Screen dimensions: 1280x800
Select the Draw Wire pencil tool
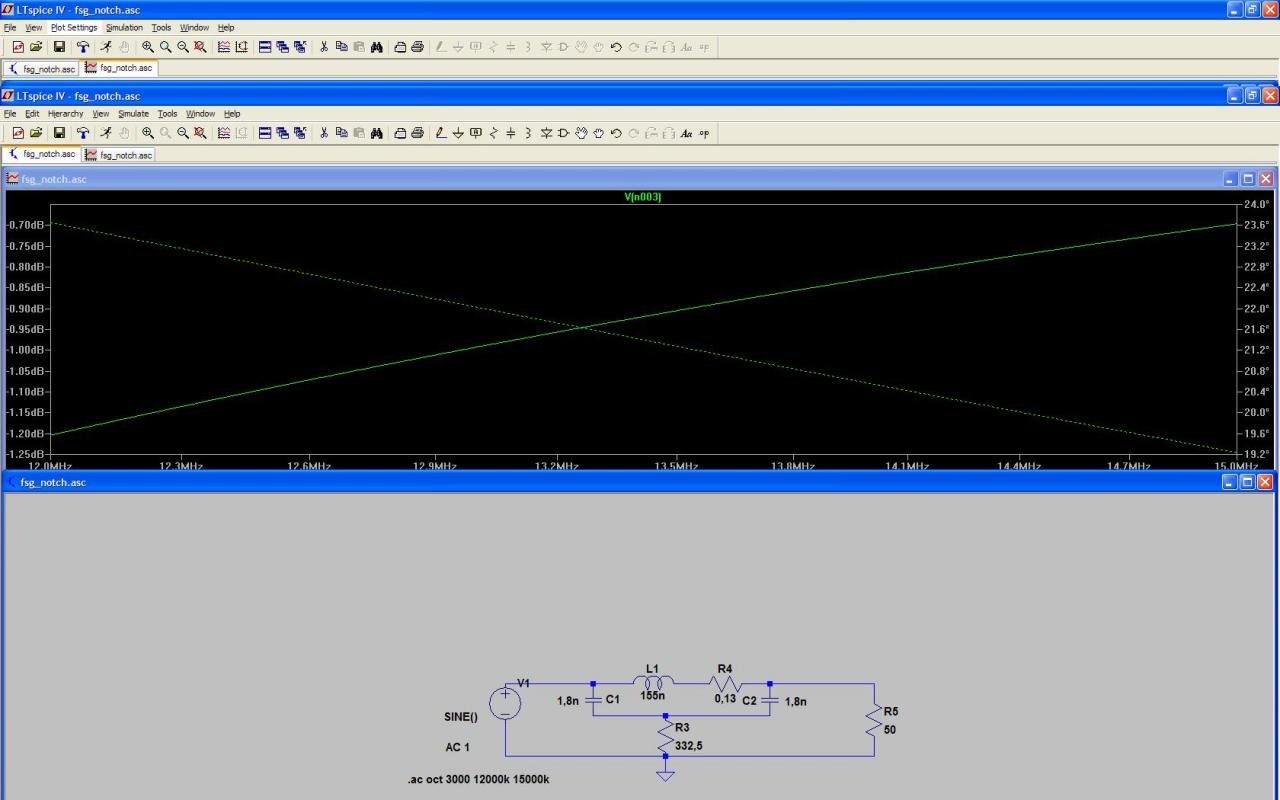pos(441,133)
